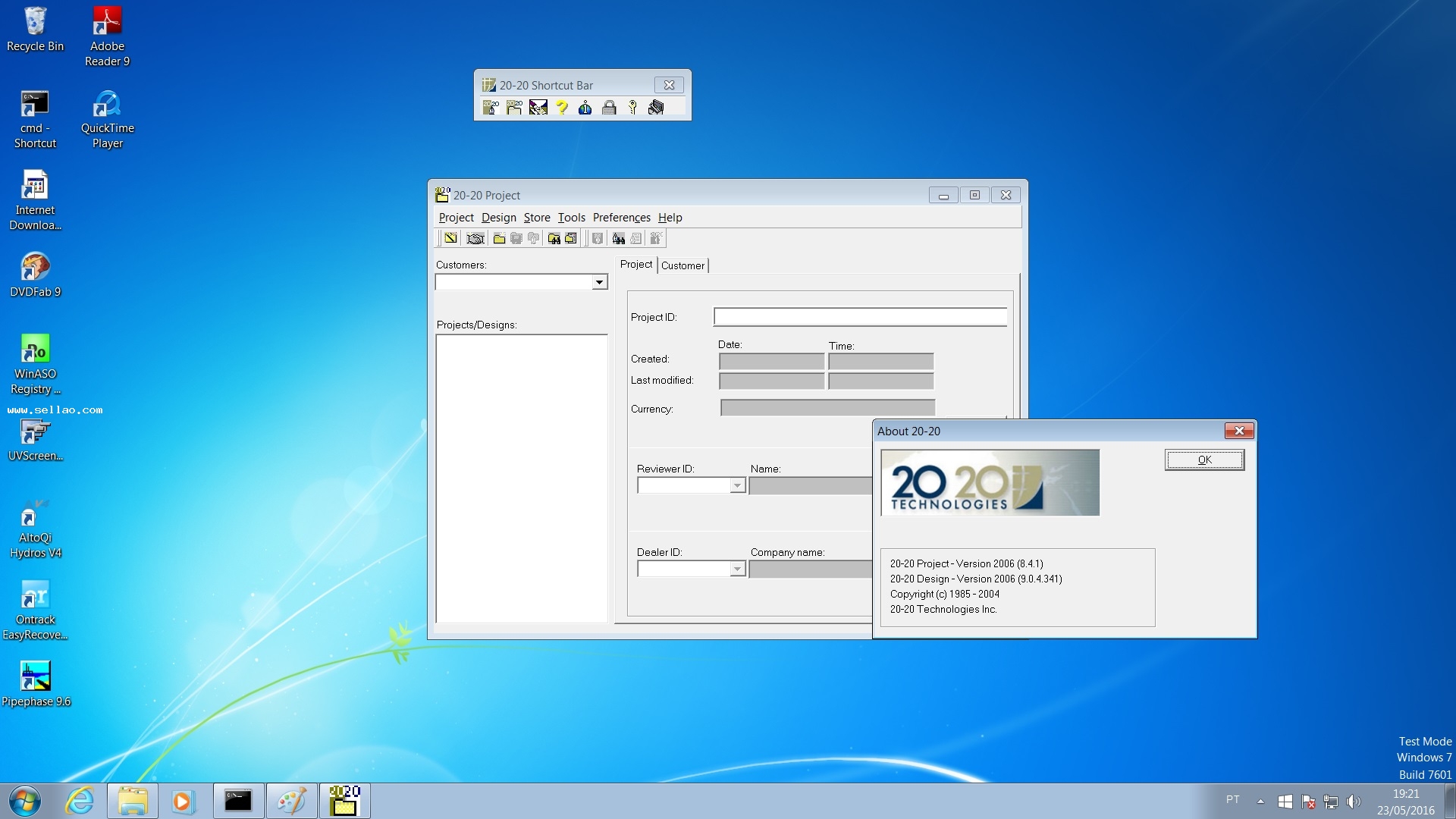Image resolution: width=1456 pixels, height=819 pixels.
Task: Minimize the 20-20 Project window
Action: coord(943,195)
